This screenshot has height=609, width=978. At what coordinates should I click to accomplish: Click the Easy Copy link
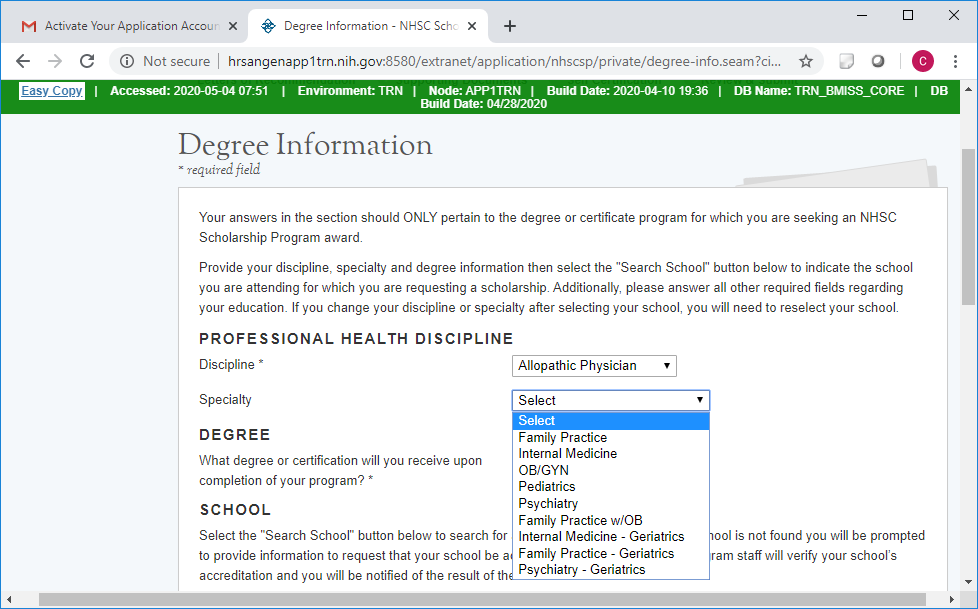coord(52,91)
